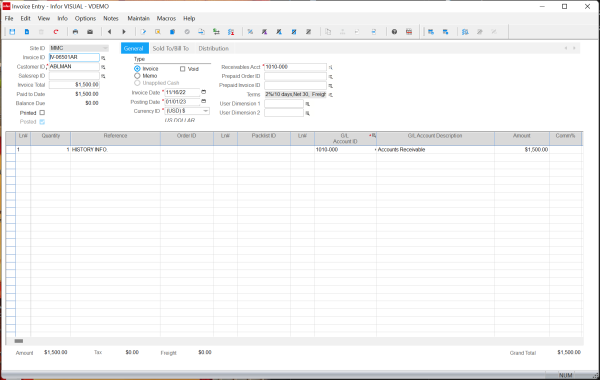600x380 pixels.
Task: Open the Prepaid Order ID lookup icon
Action: click(331, 77)
